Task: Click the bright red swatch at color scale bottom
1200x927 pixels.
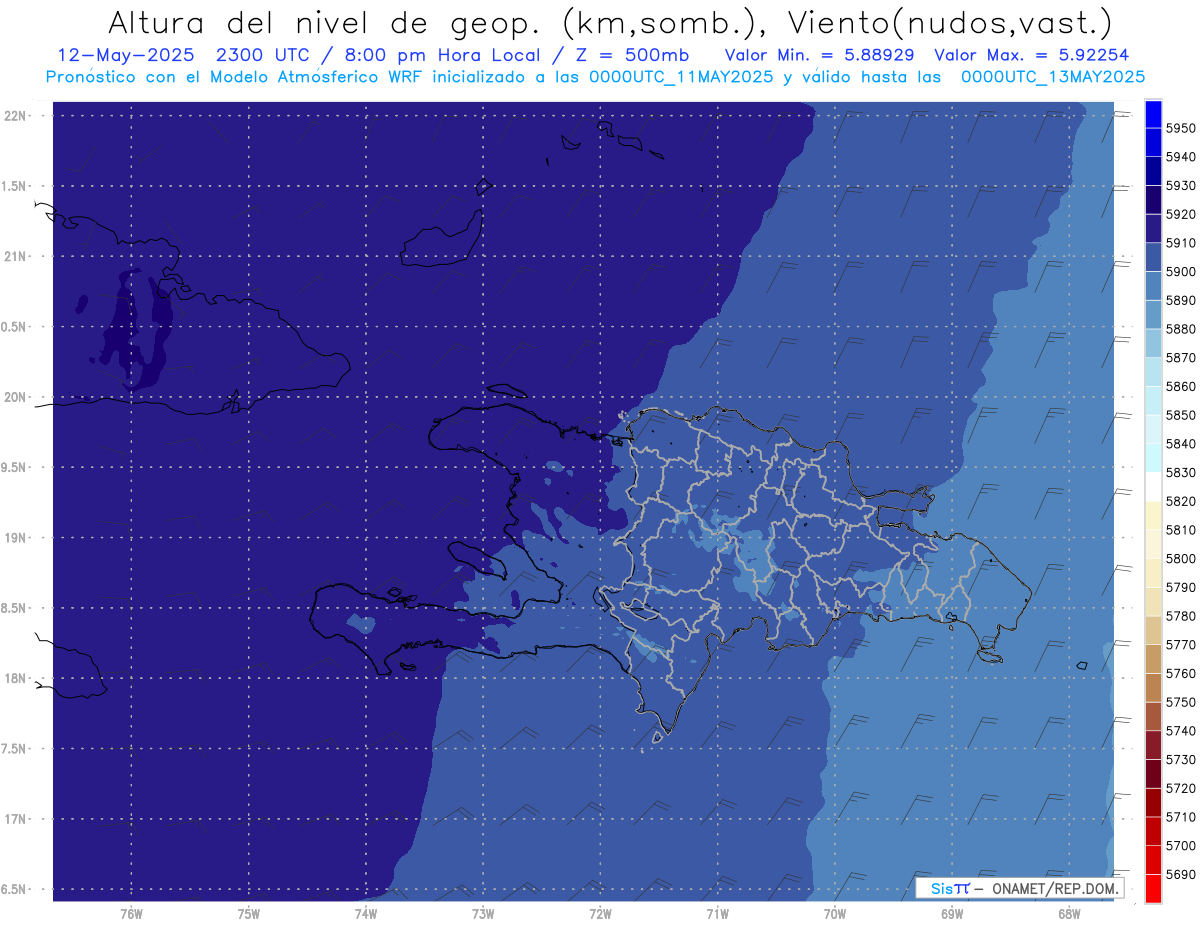Action: [x=1153, y=888]
